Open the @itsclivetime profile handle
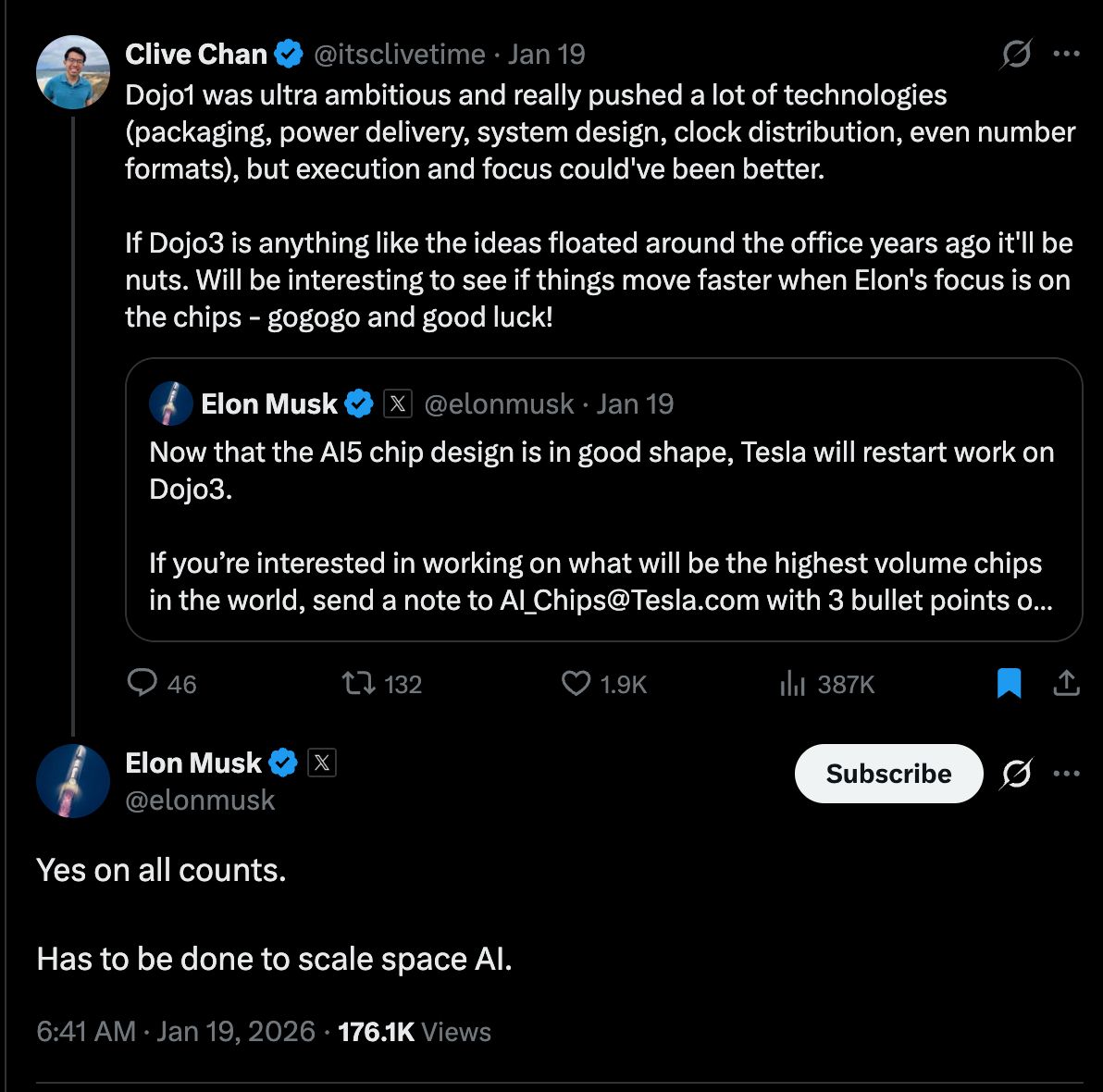Image resolution: width=1103 pixels, height=1092 pixels. (x=400, y=55)
